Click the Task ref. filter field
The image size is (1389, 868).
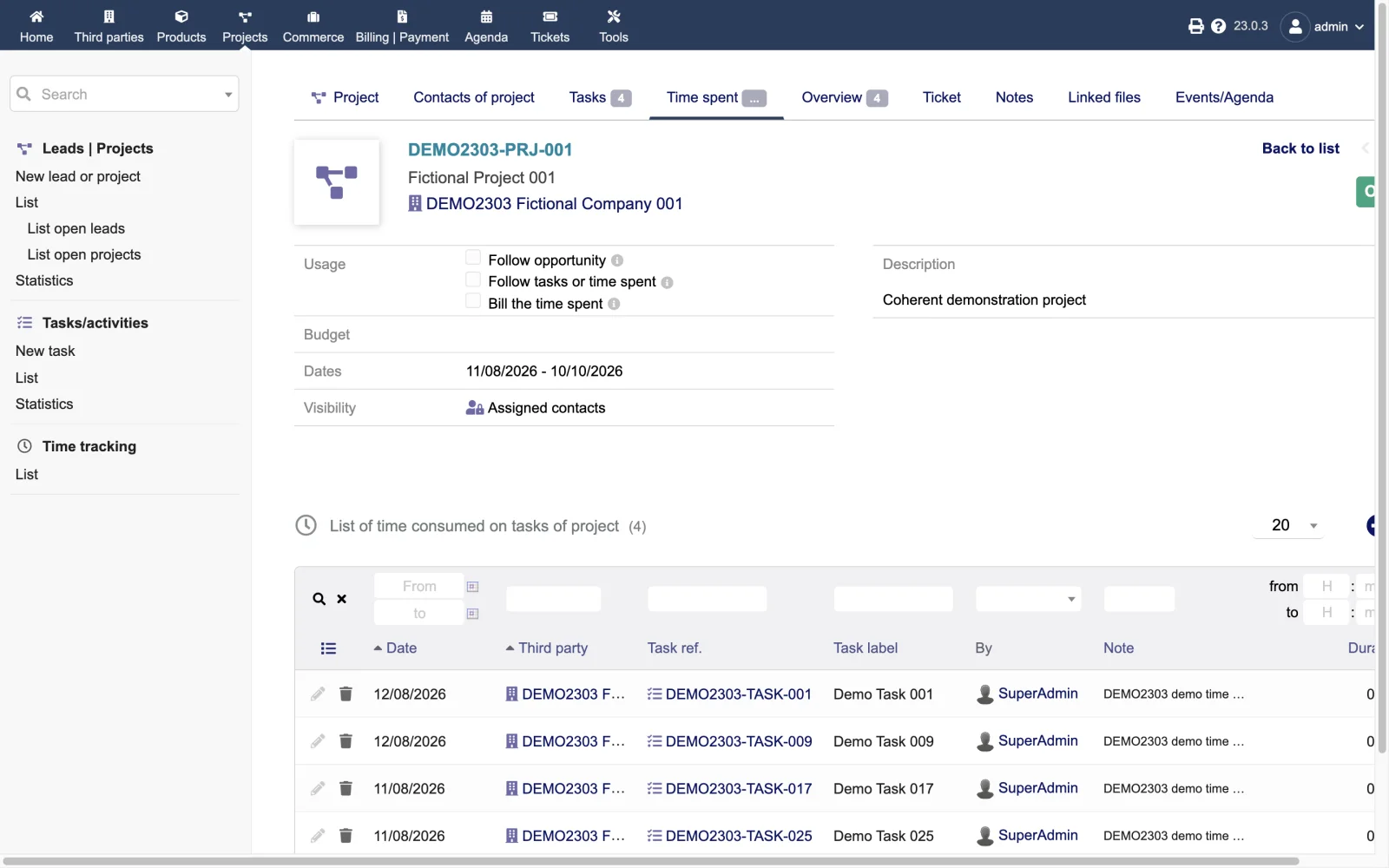[x=707, y=599]
